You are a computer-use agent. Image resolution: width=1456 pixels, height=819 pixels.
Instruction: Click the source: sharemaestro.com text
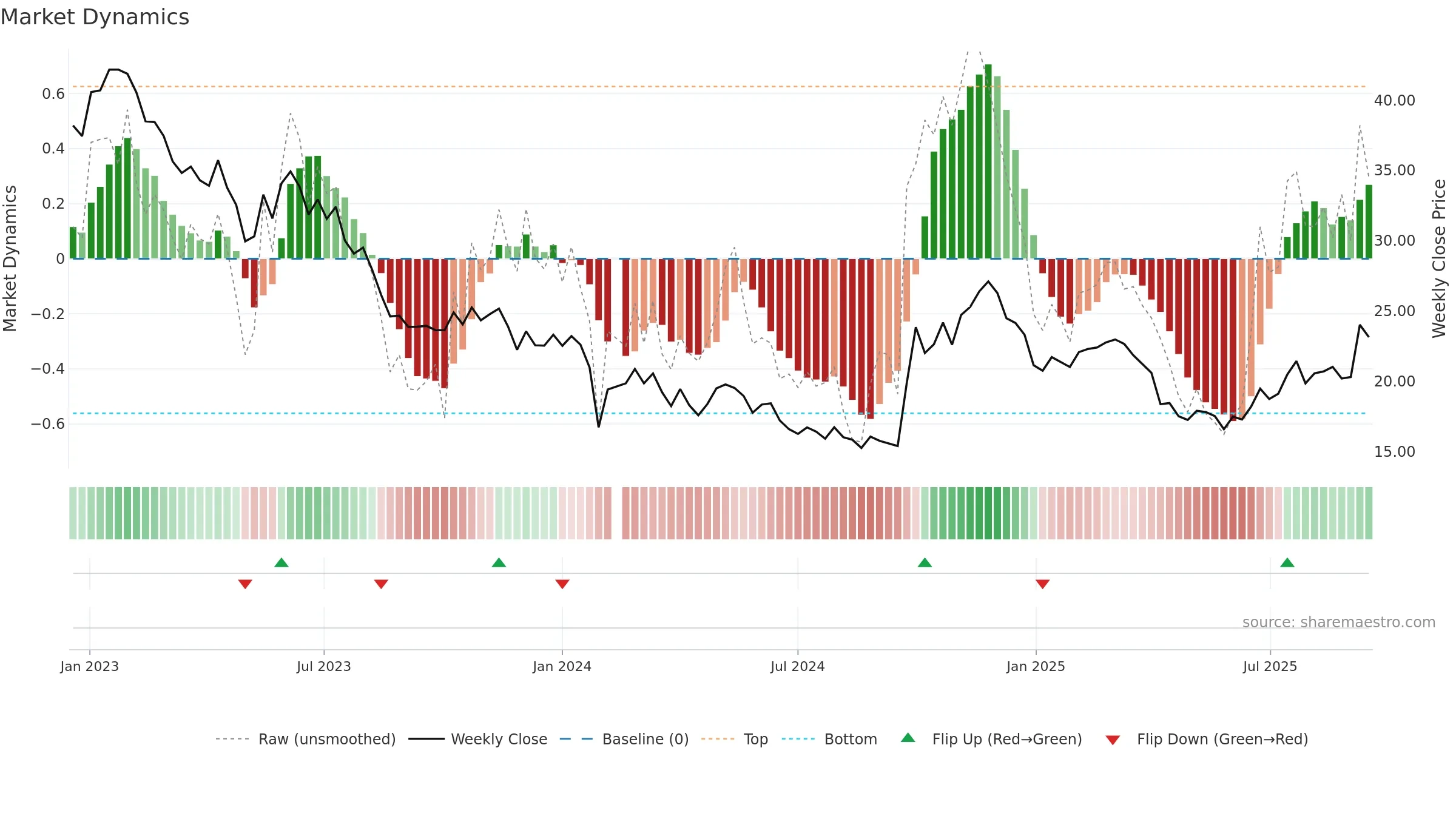tap(1339, 622)
